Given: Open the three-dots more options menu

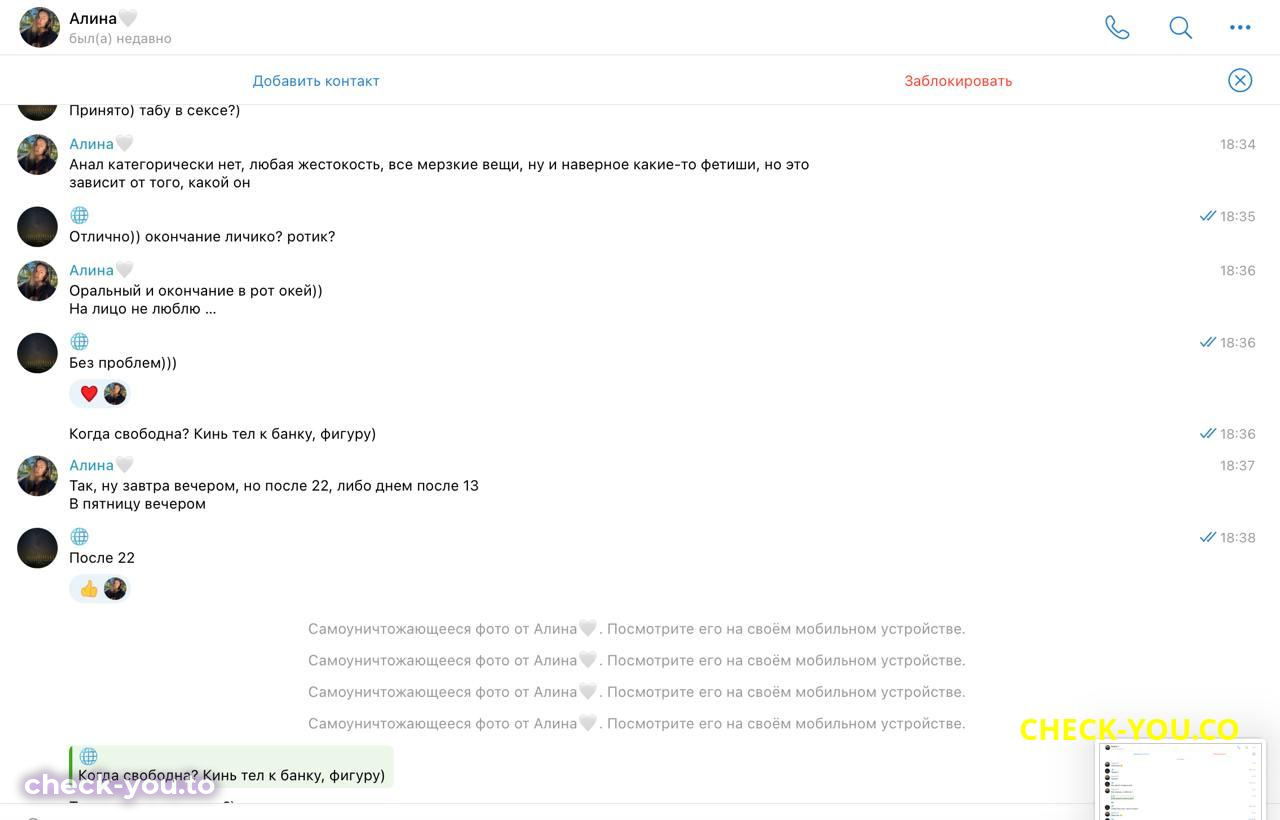Looking at the screenshot, I should tap(1240, 27).
